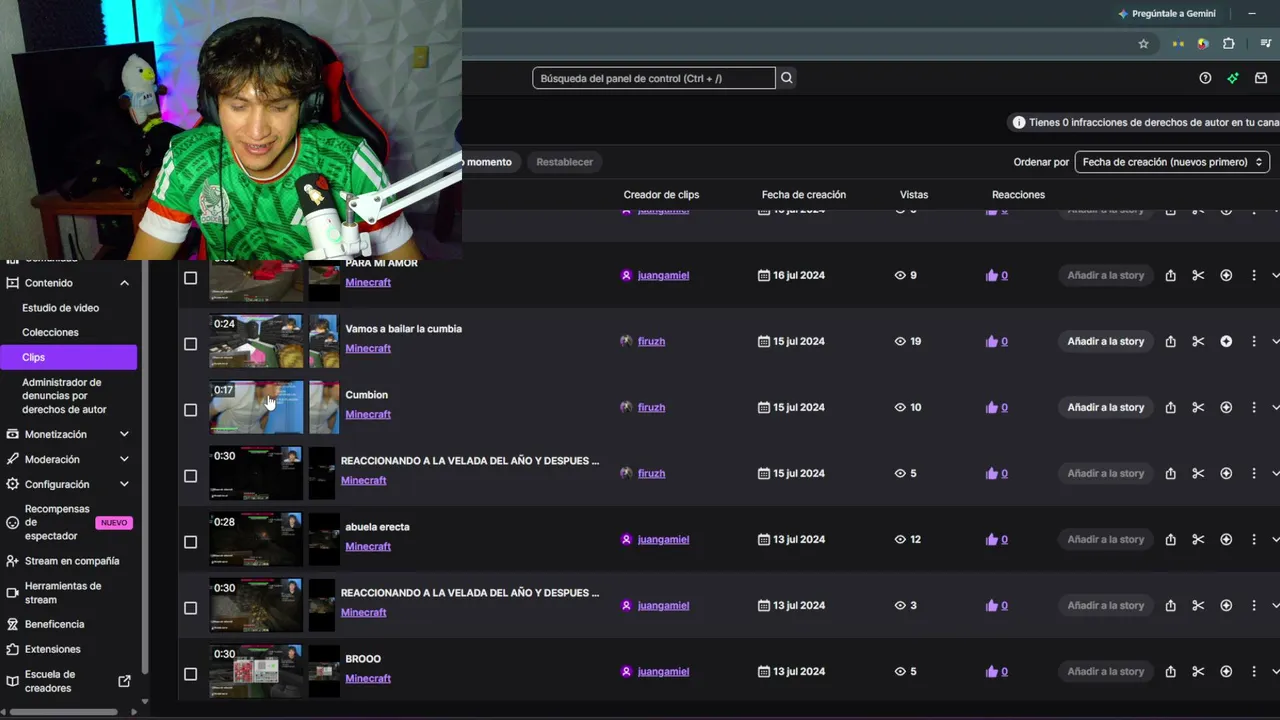Share the BROOO clip
The height and width of the screenshot is (720, 1280).
tap(1170, 671)
